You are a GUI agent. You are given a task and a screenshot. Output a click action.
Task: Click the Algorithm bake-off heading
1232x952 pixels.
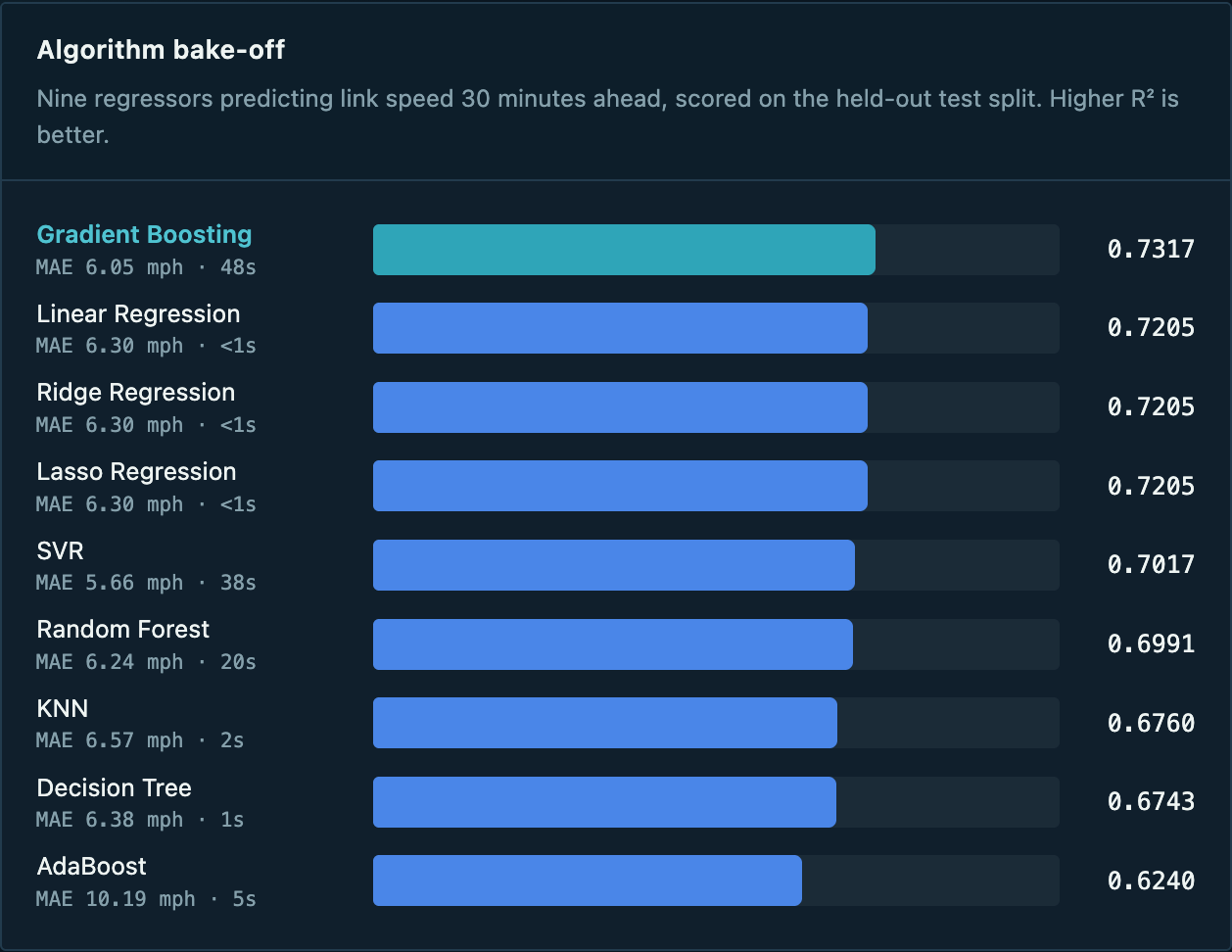click(x=161, y=50)
